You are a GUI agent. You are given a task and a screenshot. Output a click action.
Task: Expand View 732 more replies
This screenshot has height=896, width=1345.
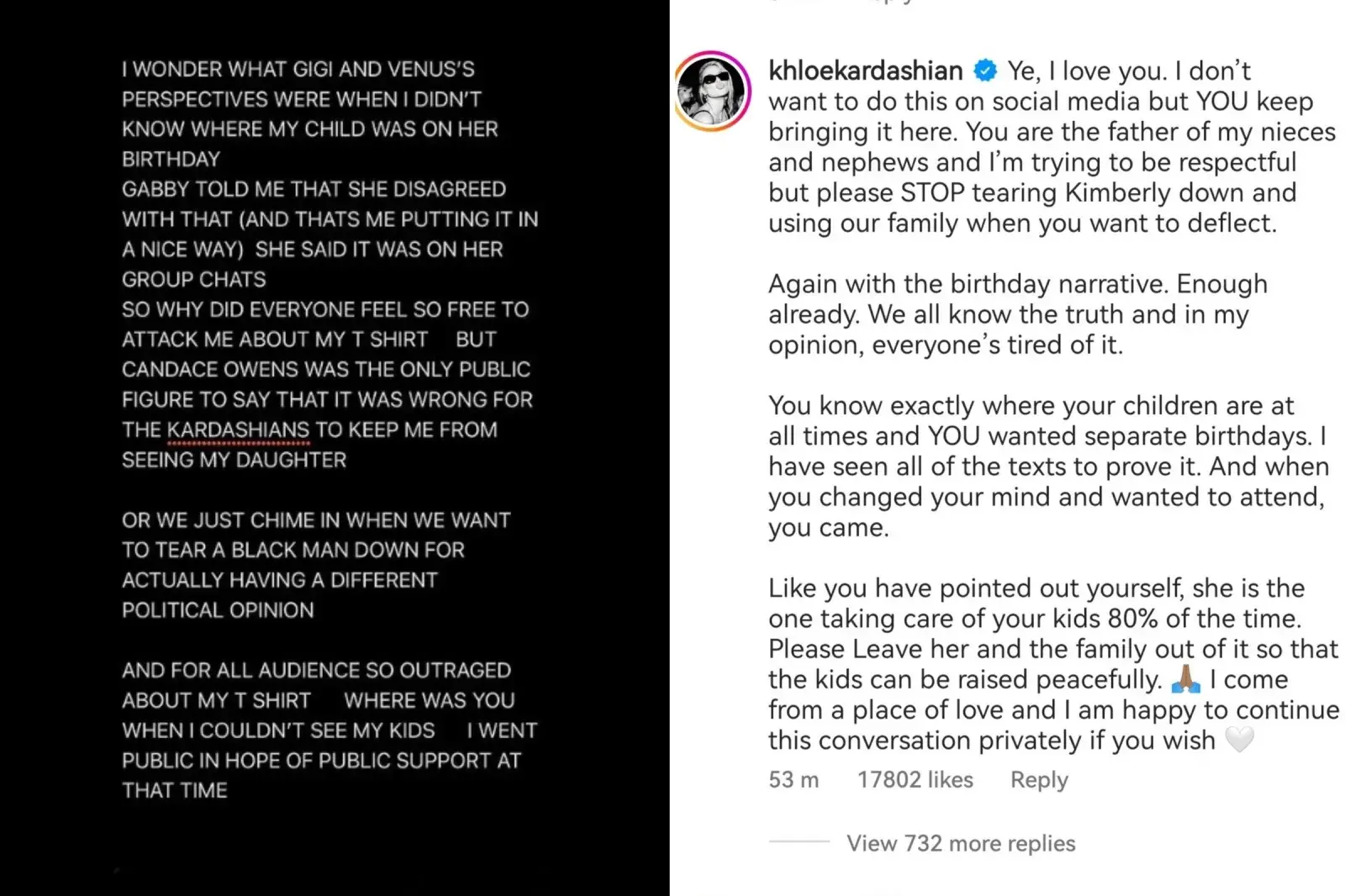point(960,843)
